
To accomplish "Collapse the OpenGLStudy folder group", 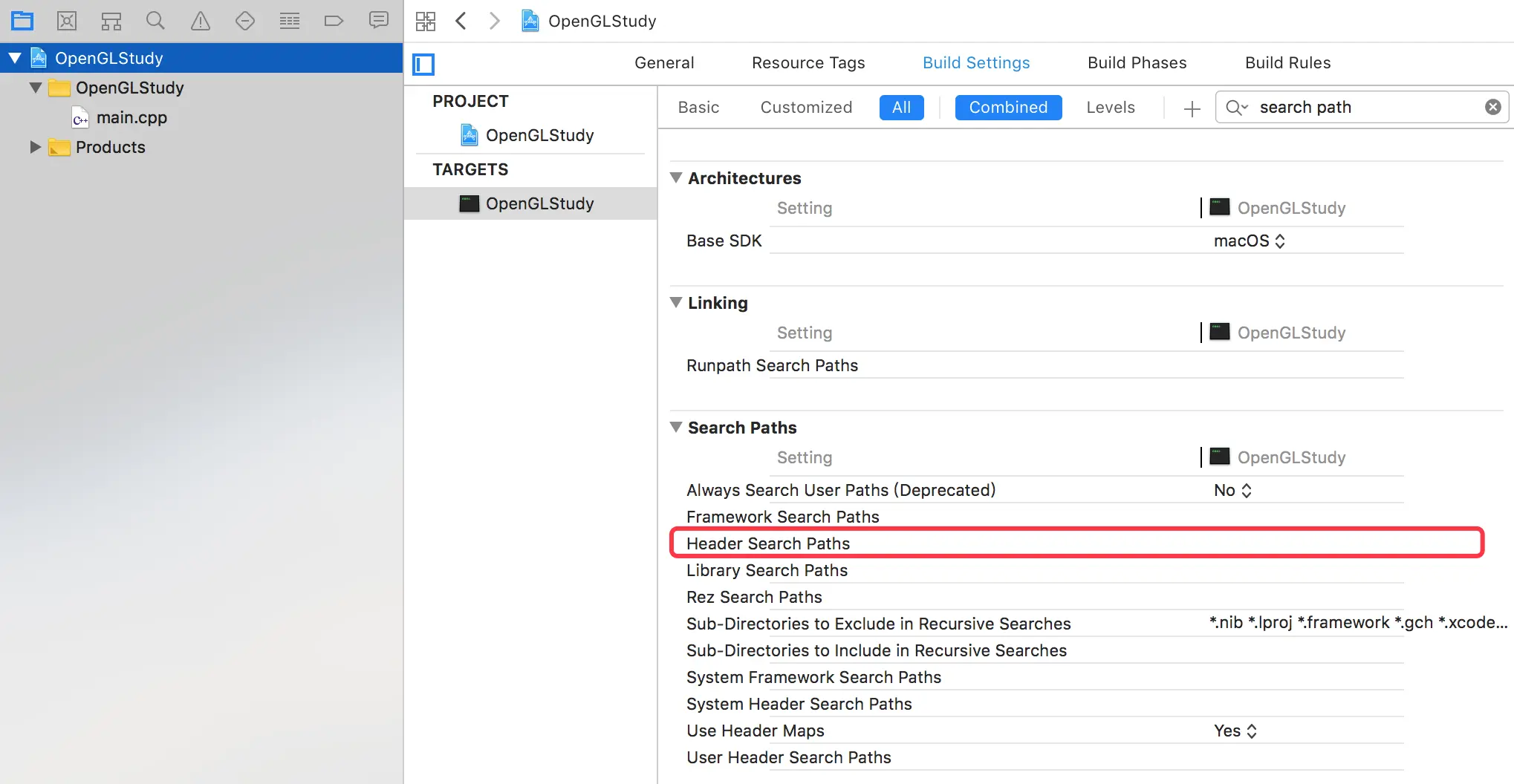I will pyautogui.click(x=35, y=88).
